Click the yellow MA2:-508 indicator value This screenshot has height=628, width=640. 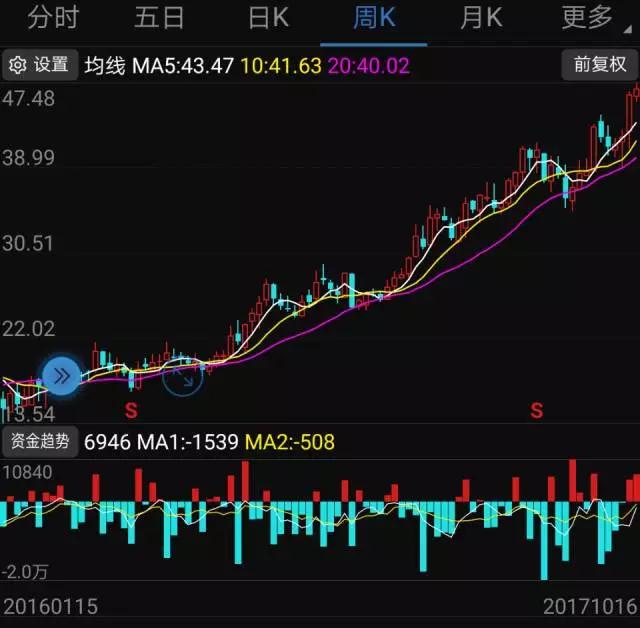pyautogui.click(x=290, y=442)
